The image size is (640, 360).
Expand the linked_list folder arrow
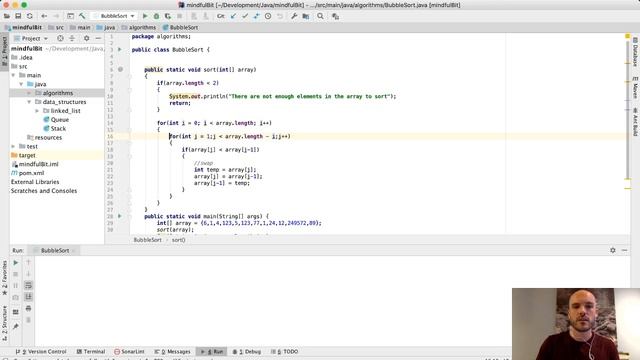tap(37, 111)
